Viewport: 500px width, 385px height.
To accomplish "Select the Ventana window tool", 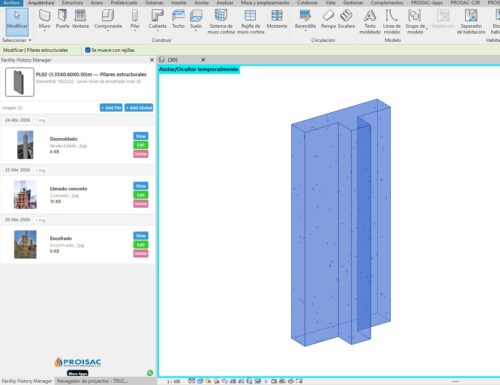I will [x=80, y=19].
